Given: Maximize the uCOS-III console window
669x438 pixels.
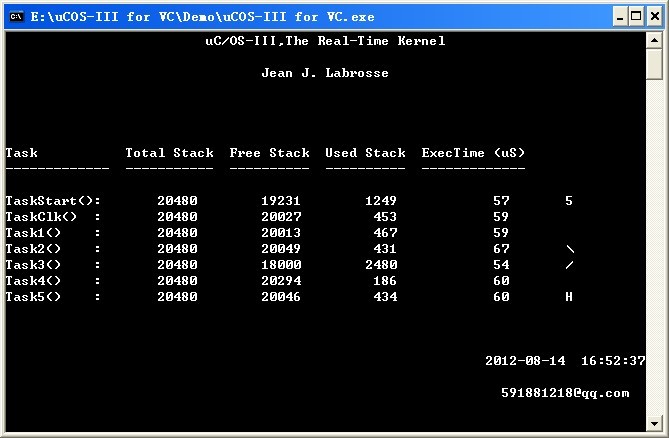Looking at the screenshot, I should [x=636, y=17].
